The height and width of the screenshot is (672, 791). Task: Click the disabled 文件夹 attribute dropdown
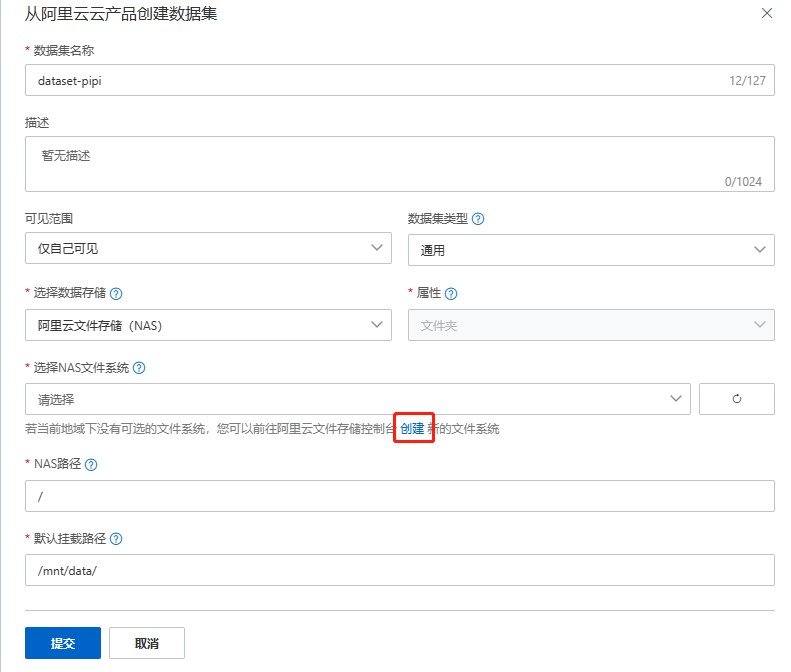591,324
